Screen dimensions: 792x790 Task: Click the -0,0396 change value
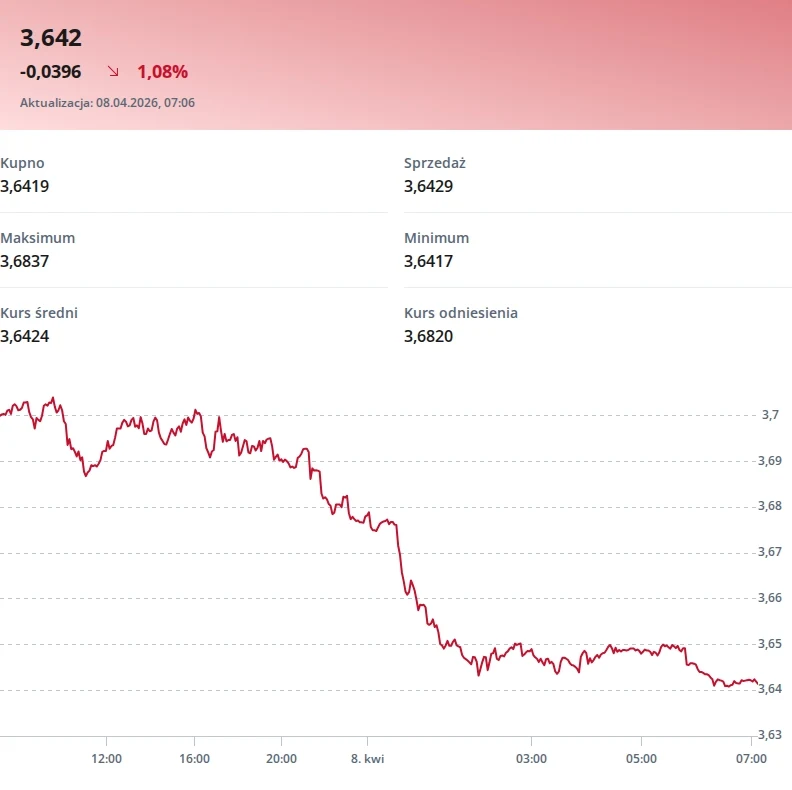tap(50, 72)
